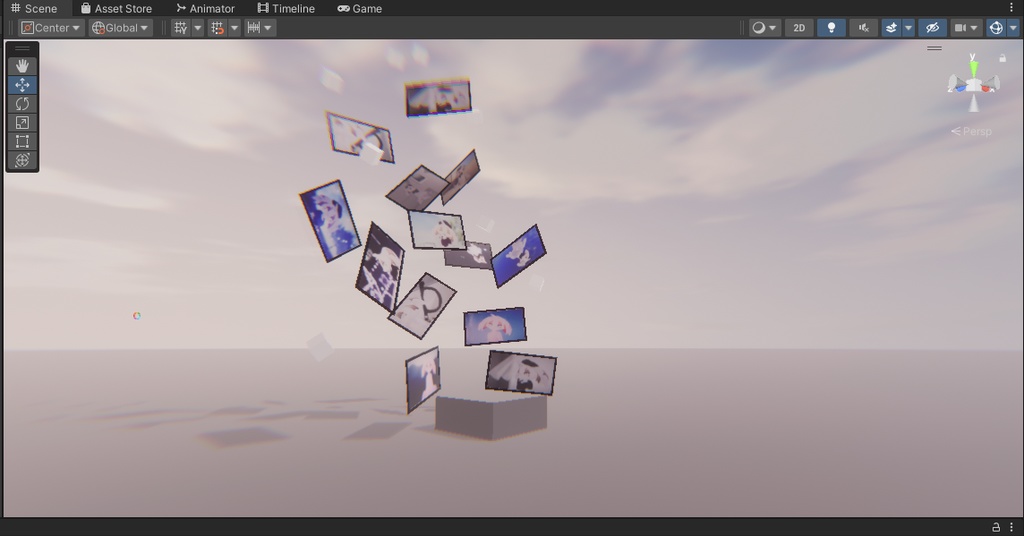Open the Global handle rotation dropdown
Screen dimensions: 1024x536
click(x=120, y=27)
